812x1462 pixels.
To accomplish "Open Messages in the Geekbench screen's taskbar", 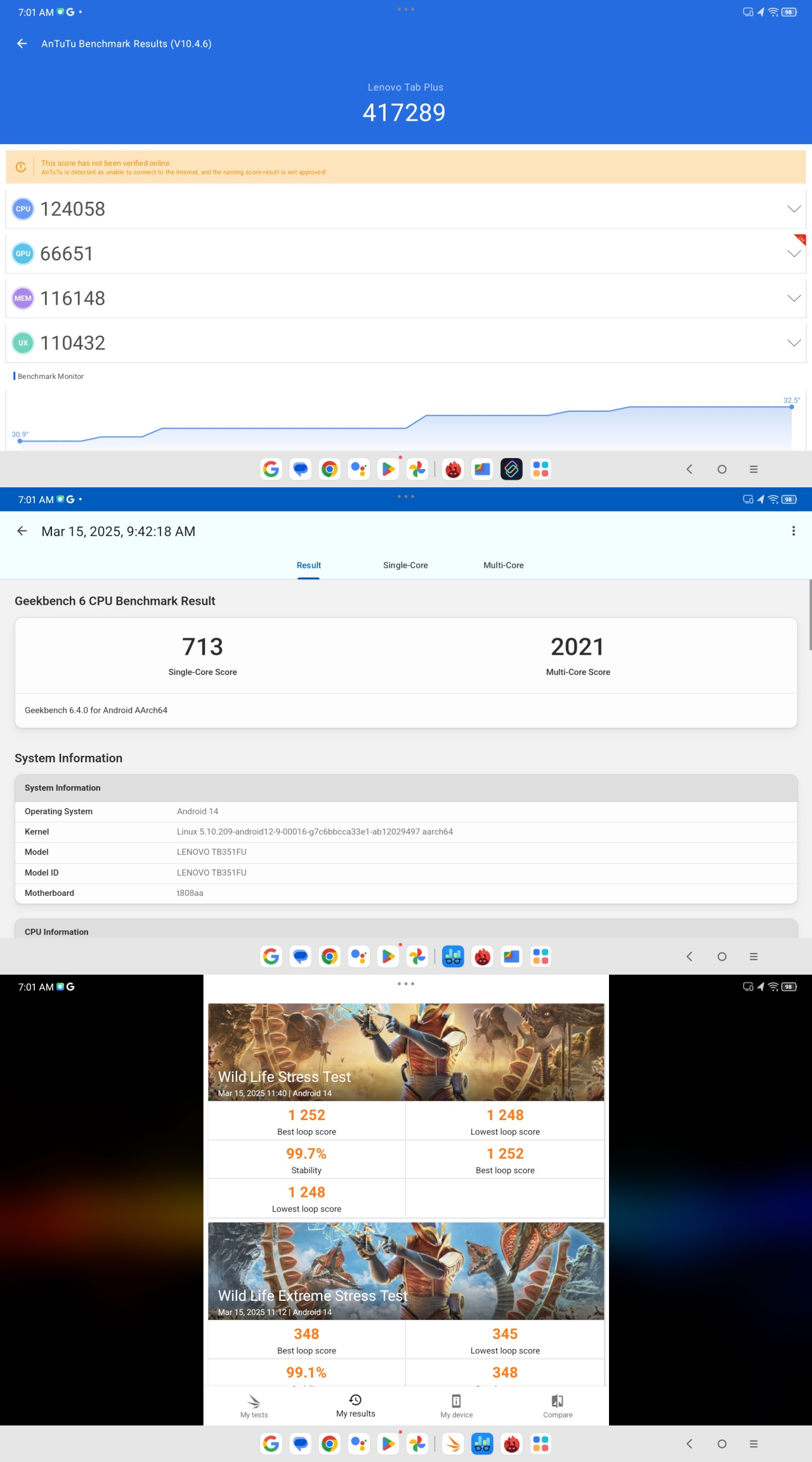I will [300, 956].
